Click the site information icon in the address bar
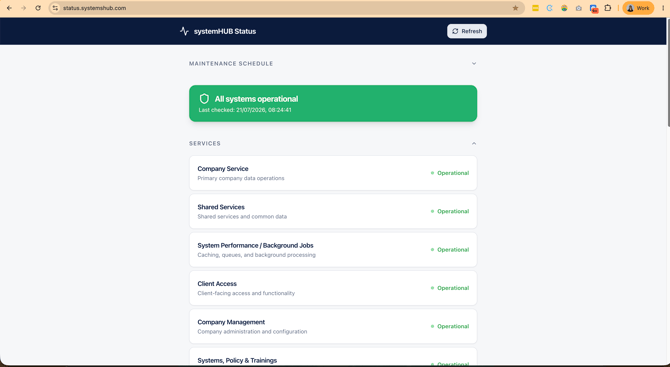This screenshot has width=670, height=367. tap(55, 8)
